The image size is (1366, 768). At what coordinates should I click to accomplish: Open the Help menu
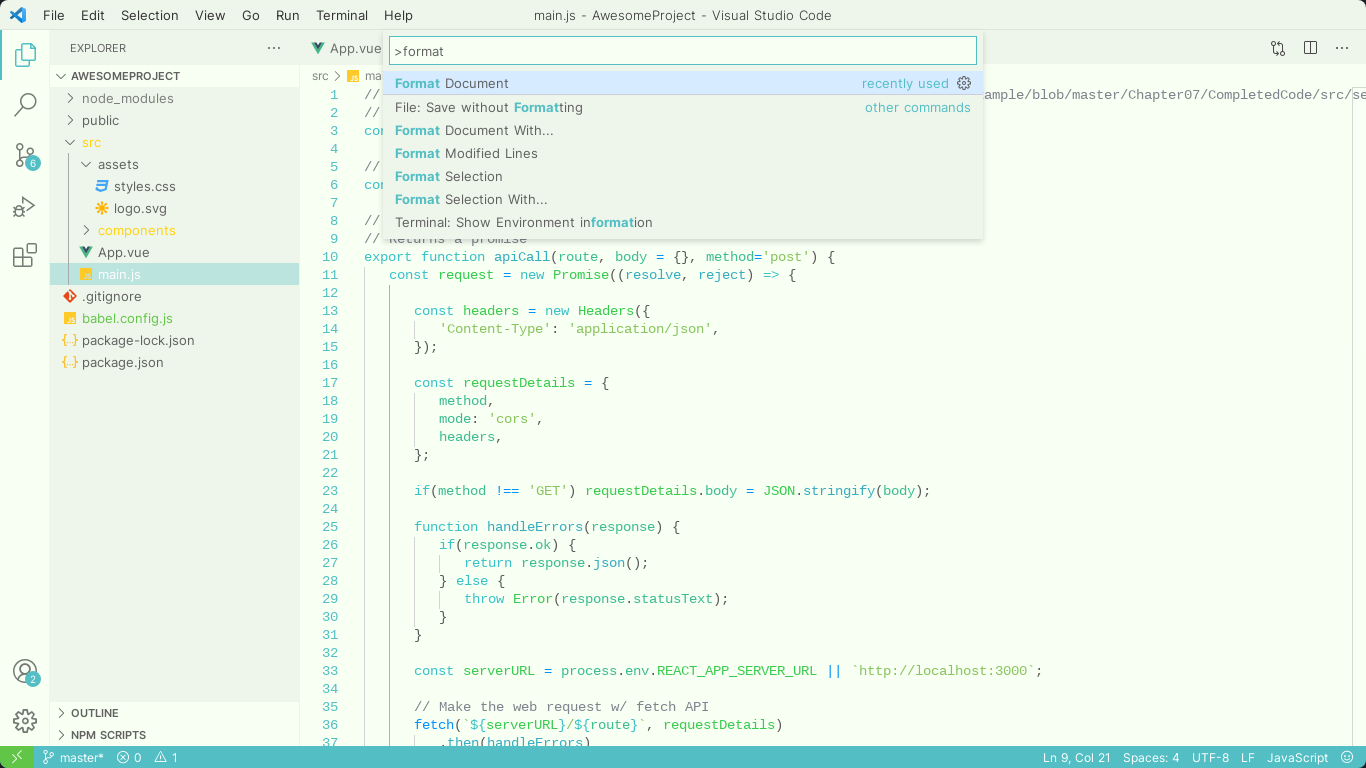398,15
